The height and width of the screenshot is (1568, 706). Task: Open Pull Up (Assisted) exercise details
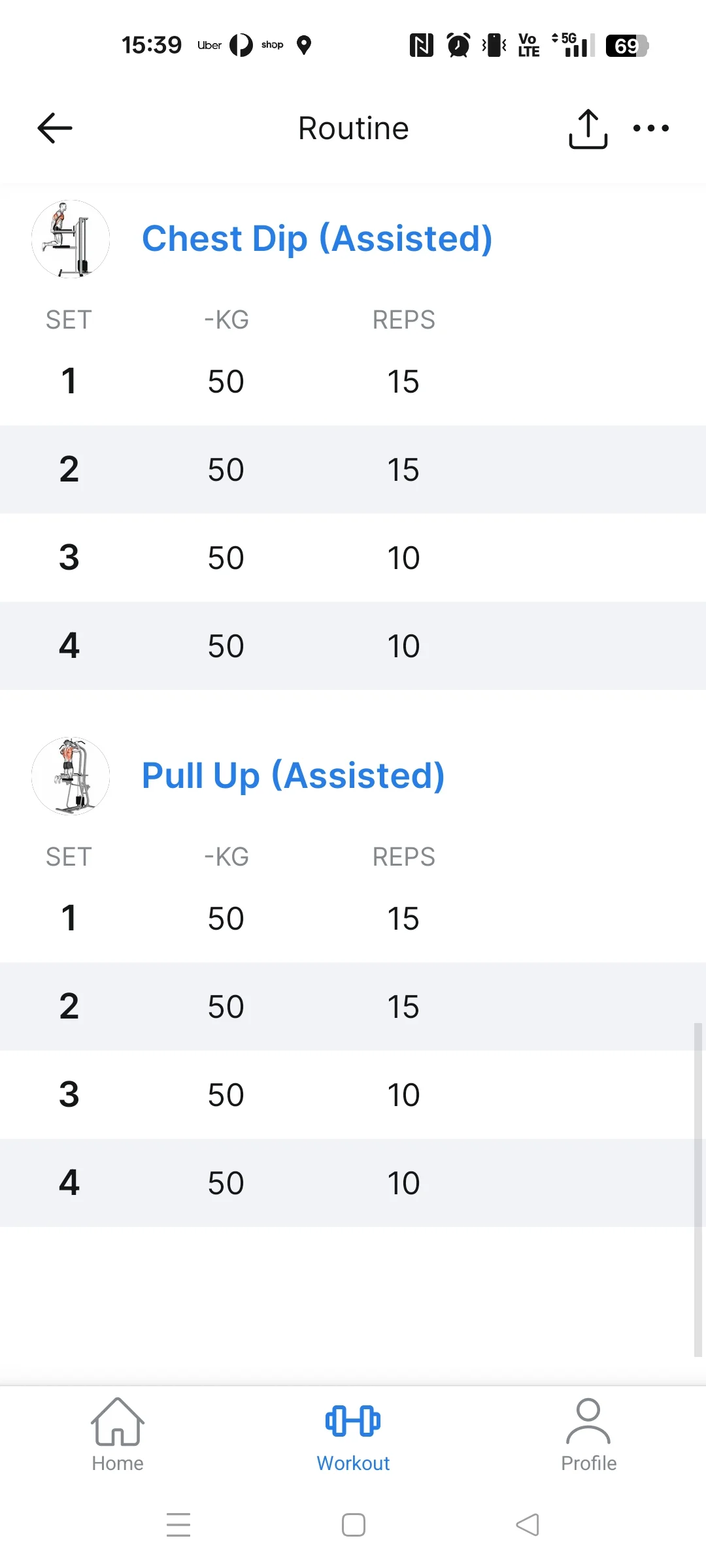click(294, 776)
